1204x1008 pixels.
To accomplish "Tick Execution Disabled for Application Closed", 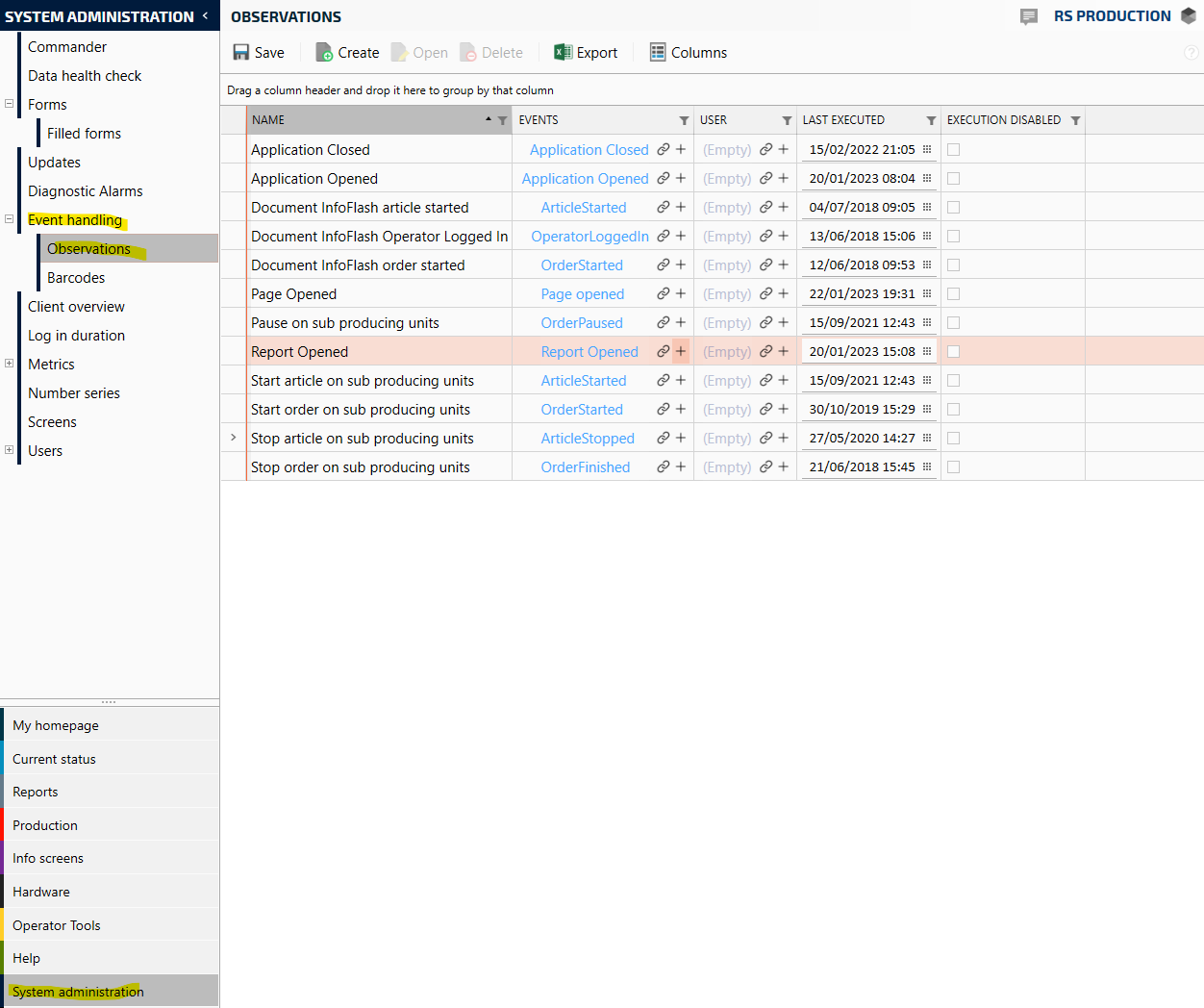I will [954, 150].
